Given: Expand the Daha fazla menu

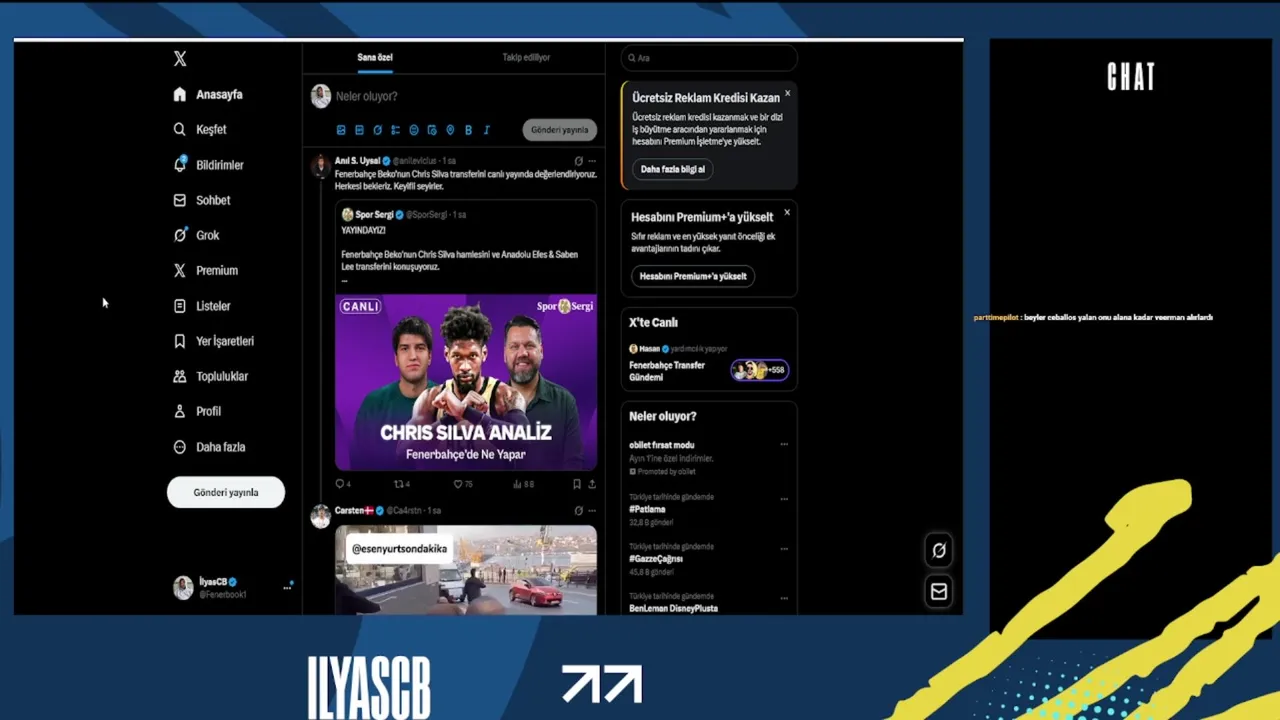Looking at the screenshot, I should 209,447.
